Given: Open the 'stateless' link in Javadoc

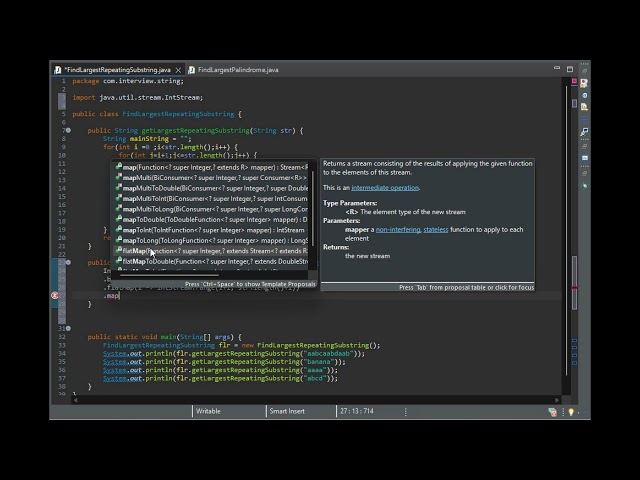Looking at the screenshot, I should pos(436,230).
